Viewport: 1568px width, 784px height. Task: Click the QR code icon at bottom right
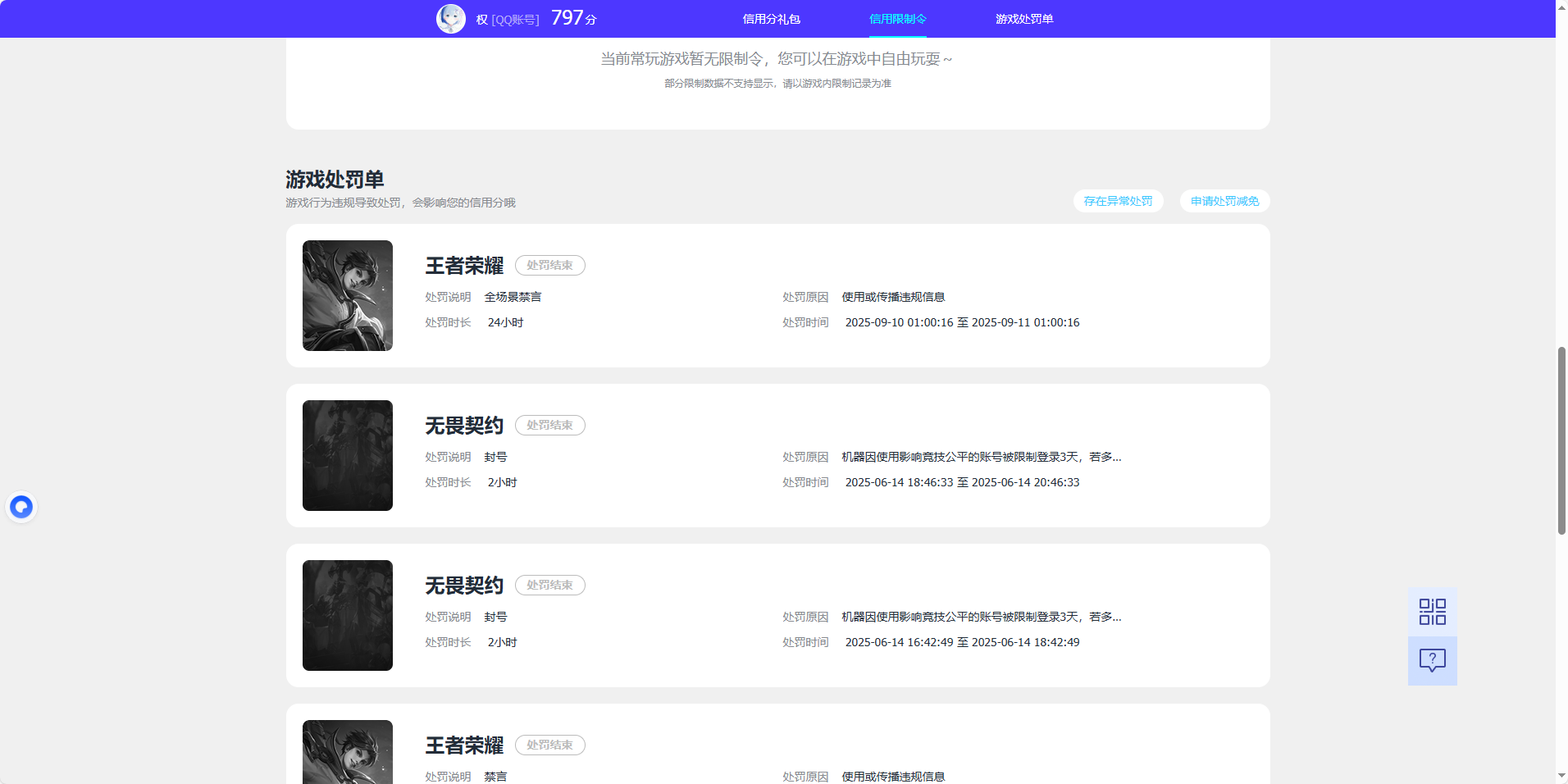tap(1431, 611)
